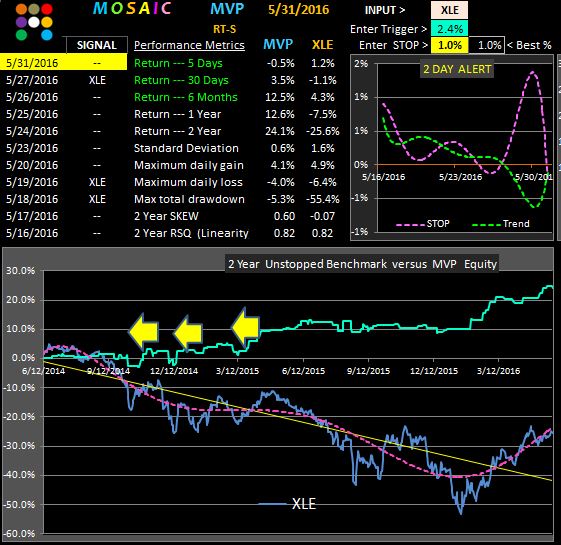Click the Max total drawdown label
This screenshot has height=545, width=561.
point(189,199)
